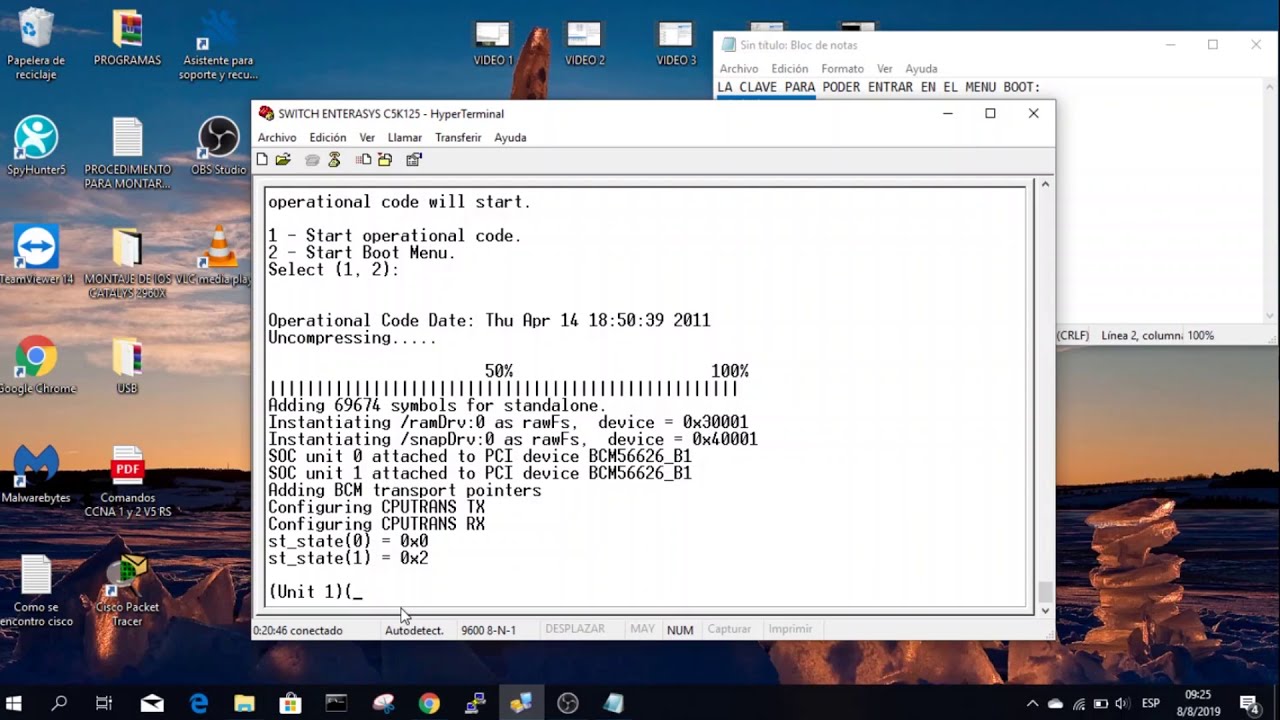Click the 100% zoom value in Notepad status bar
Screen dimensions: 1280x720
click(1201, 336)
